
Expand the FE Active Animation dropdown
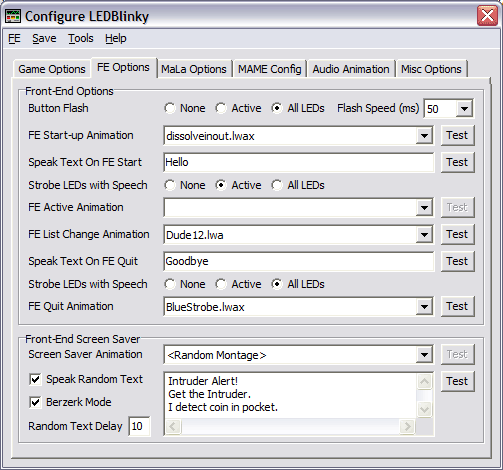424,208
